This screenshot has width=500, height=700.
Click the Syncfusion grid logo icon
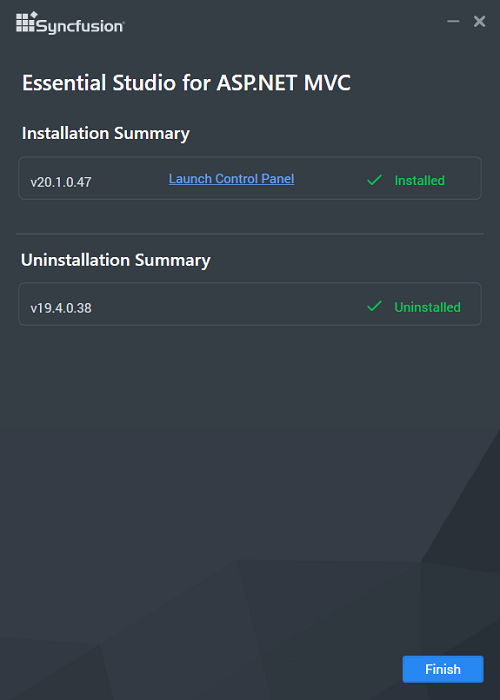click(x=26, y=22)
